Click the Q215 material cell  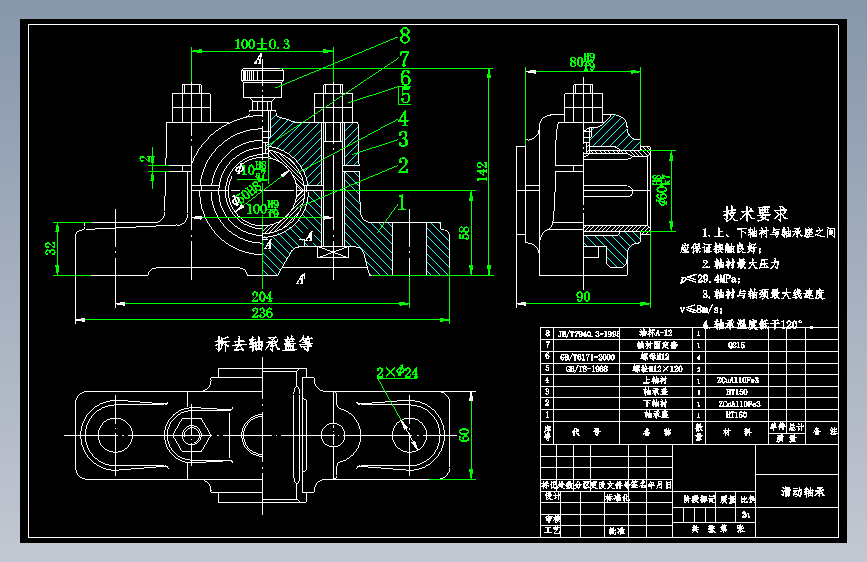(x=736, y=345)
